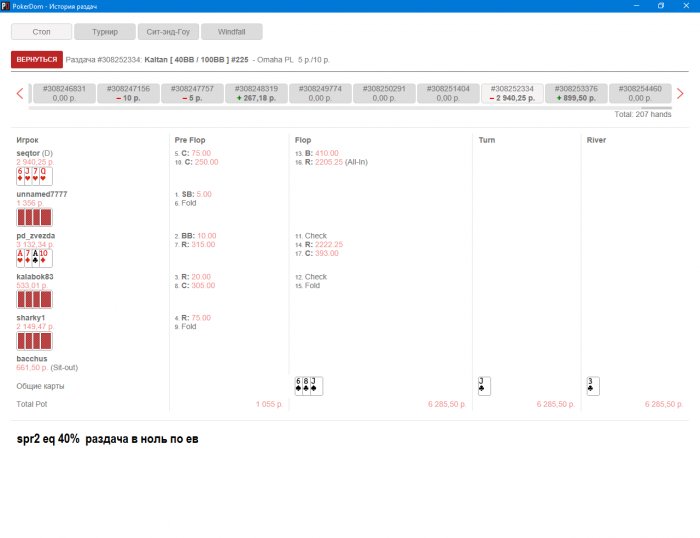Select hand #308247156 with −10 p.
The image size is (700, 538).
[x=129, y=93]
